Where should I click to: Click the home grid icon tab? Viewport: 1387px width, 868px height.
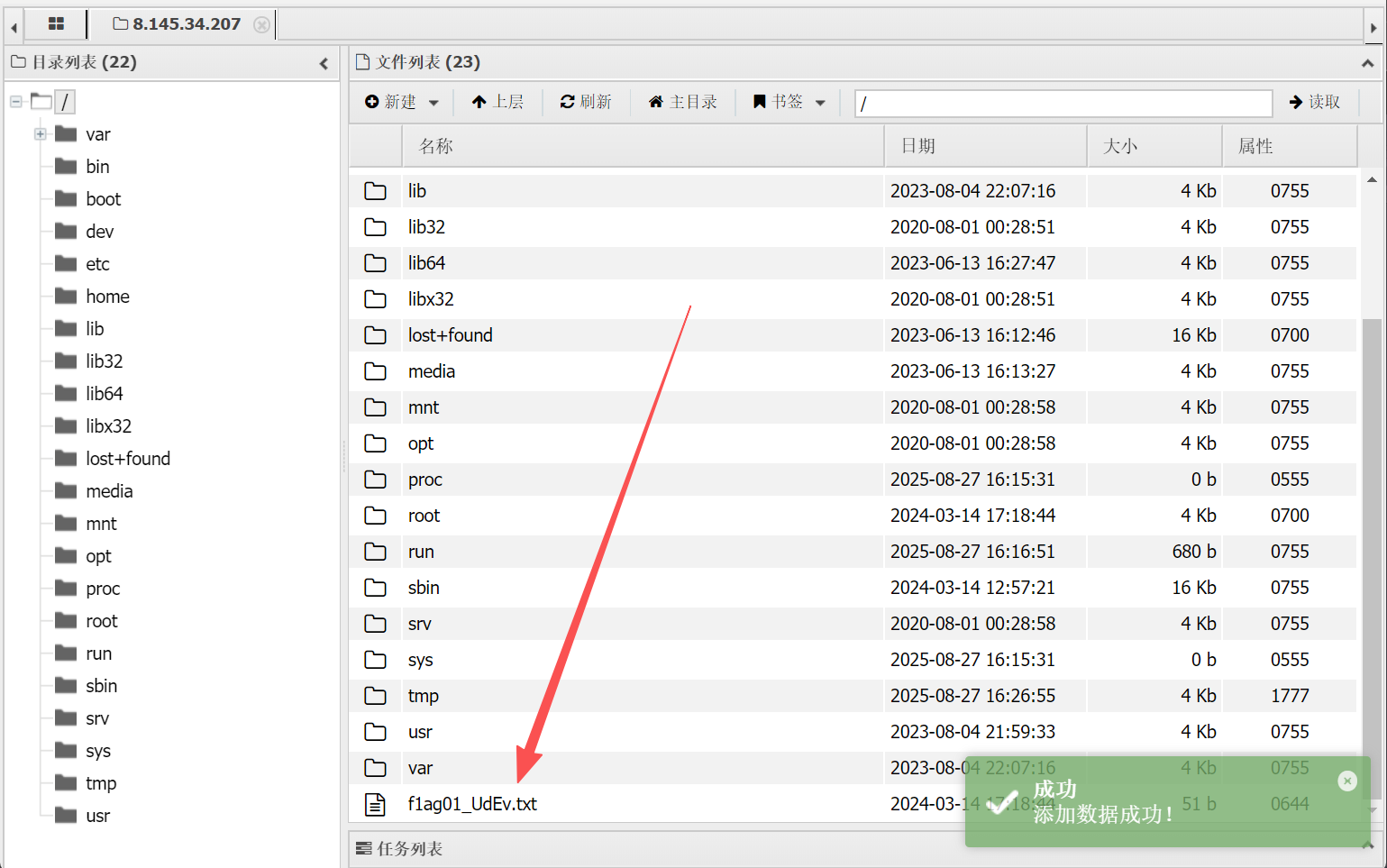tap(56, 24)
